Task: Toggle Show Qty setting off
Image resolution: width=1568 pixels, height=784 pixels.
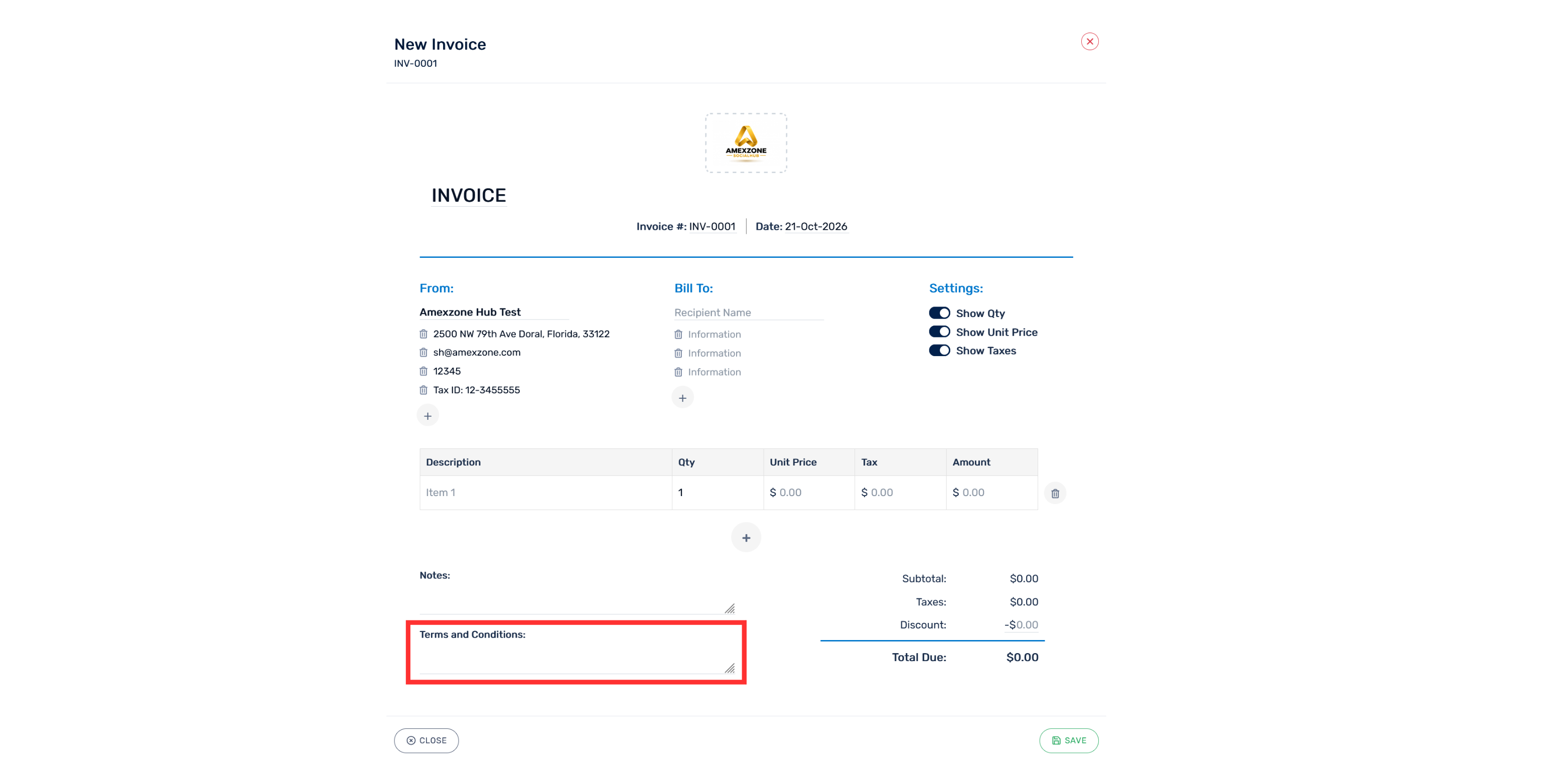Action: point(939,313)
